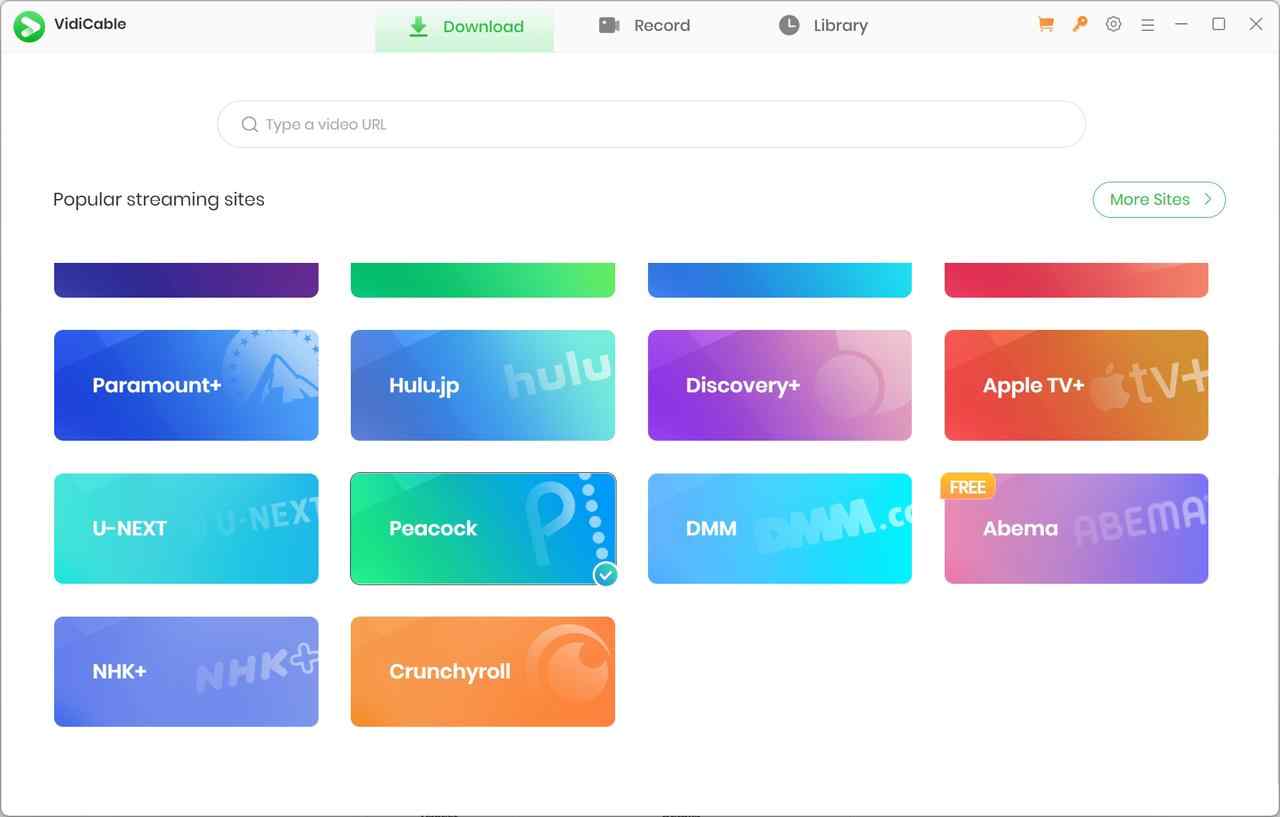Choose the DMM site tile
This screenshot has height=817, width=1280.
pos(779,528)
